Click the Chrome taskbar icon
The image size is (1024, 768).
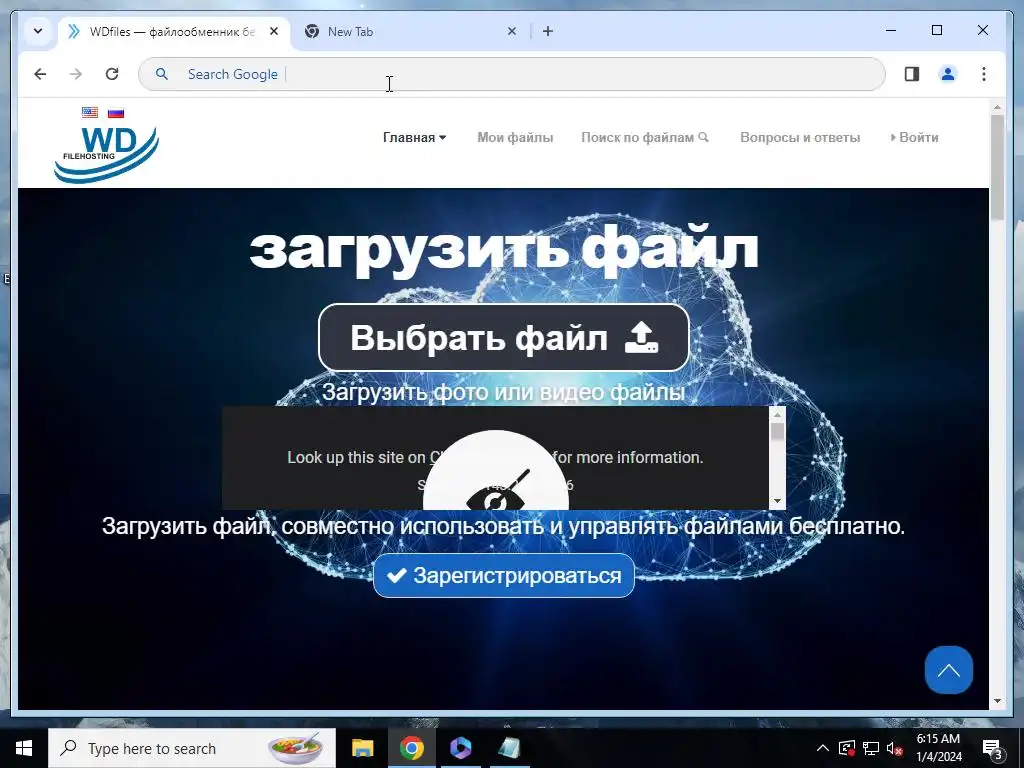(411, 748)
